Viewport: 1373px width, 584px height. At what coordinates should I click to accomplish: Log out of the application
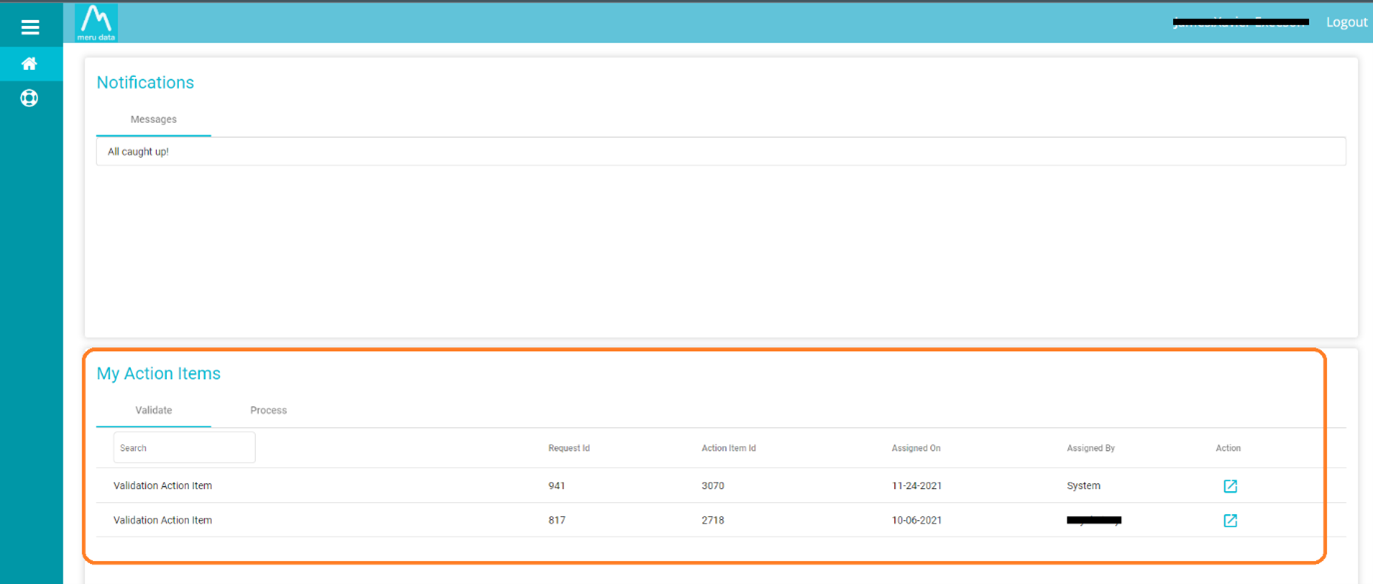click(x=1346, y=22)
